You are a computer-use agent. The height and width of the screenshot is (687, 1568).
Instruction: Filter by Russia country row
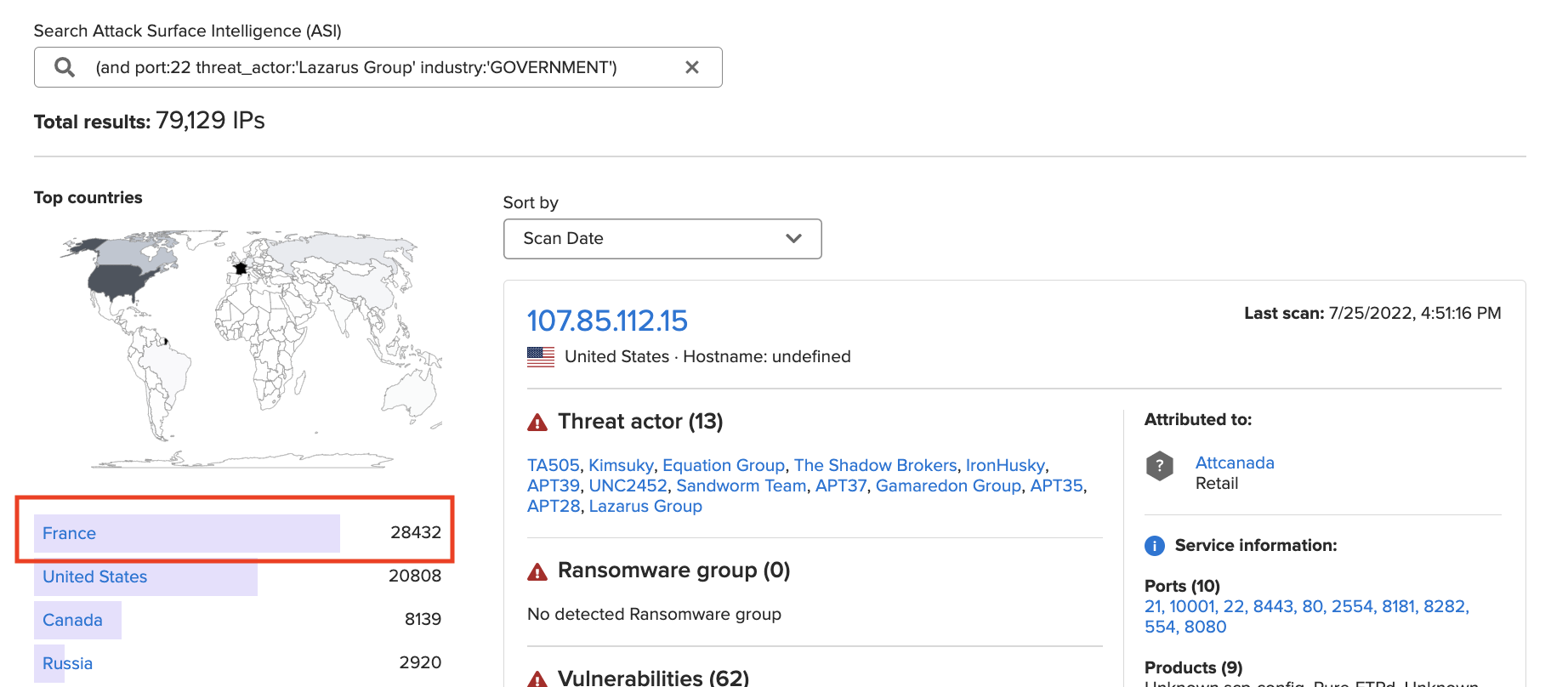tap(237, 663)
